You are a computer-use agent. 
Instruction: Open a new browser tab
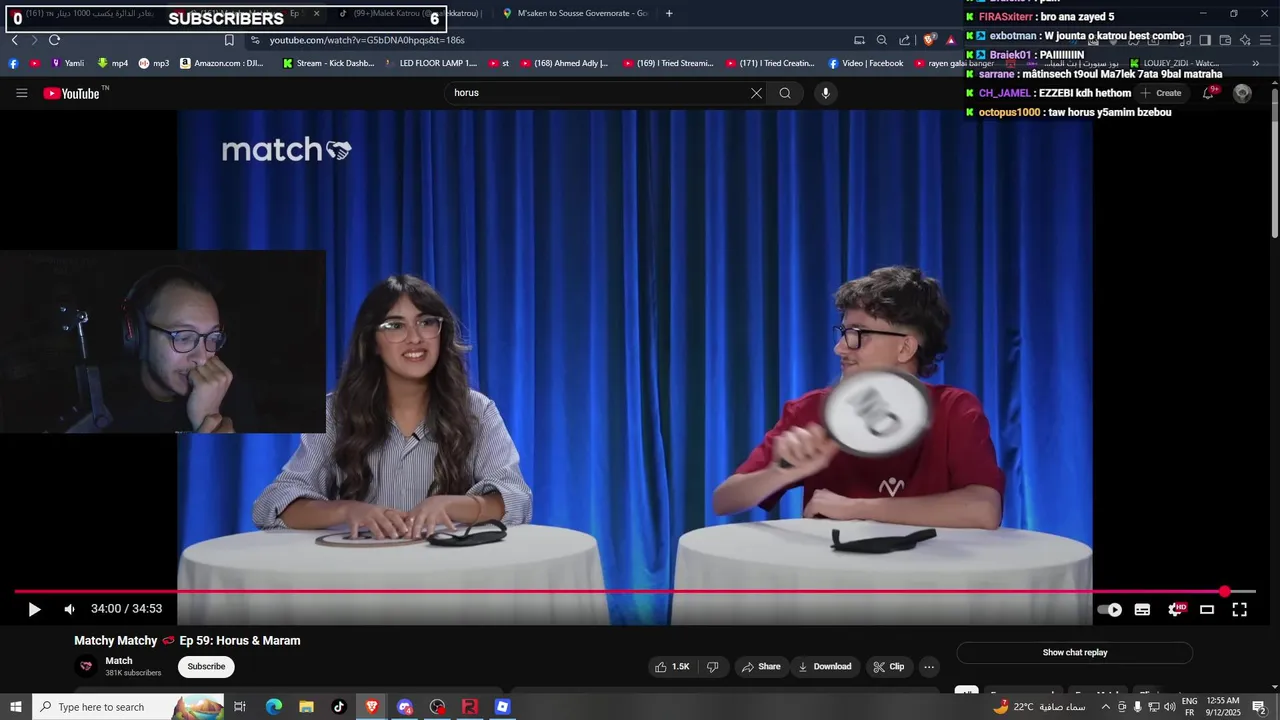click(669, 13)
